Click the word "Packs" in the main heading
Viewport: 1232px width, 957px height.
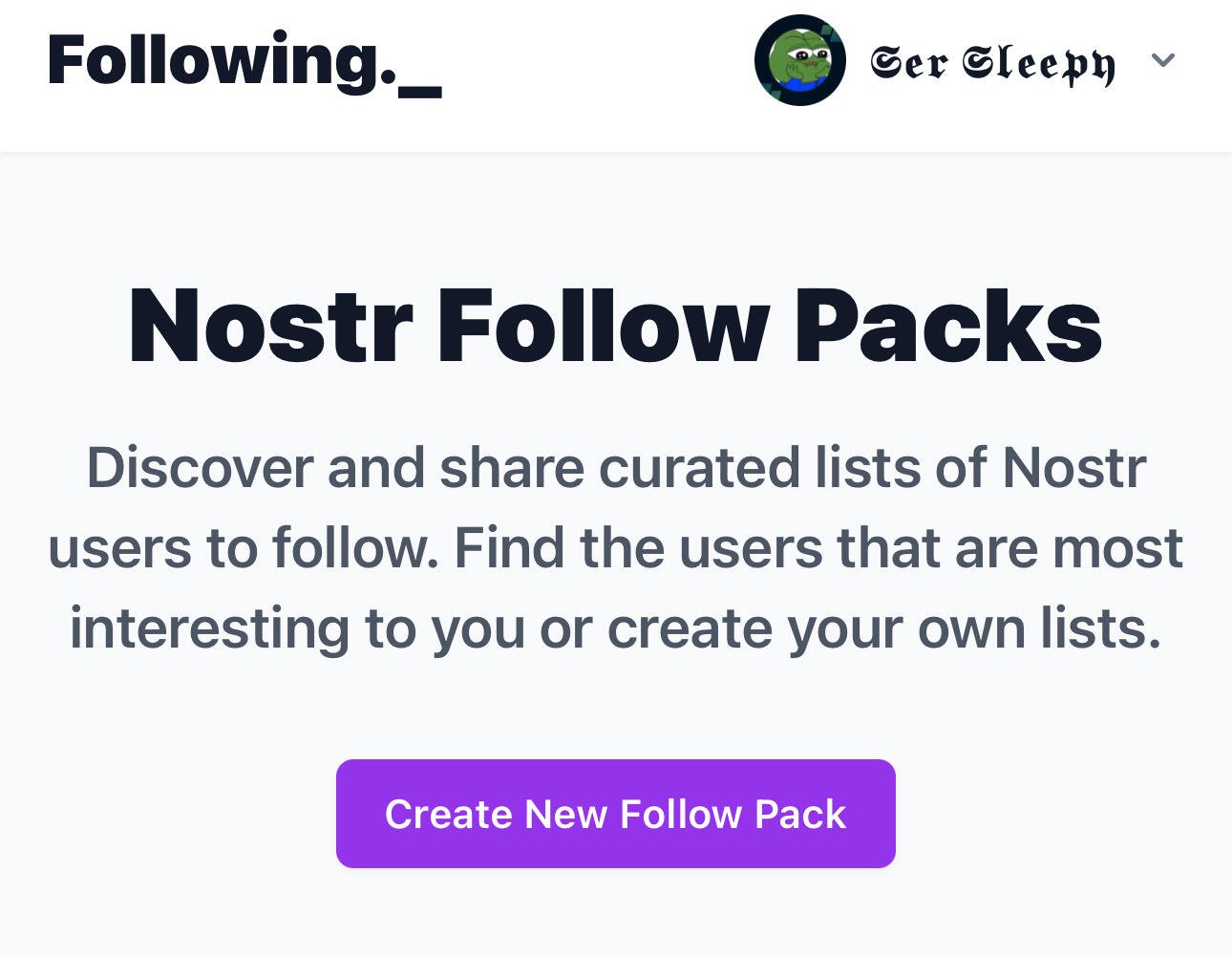[x=948, y=326]
